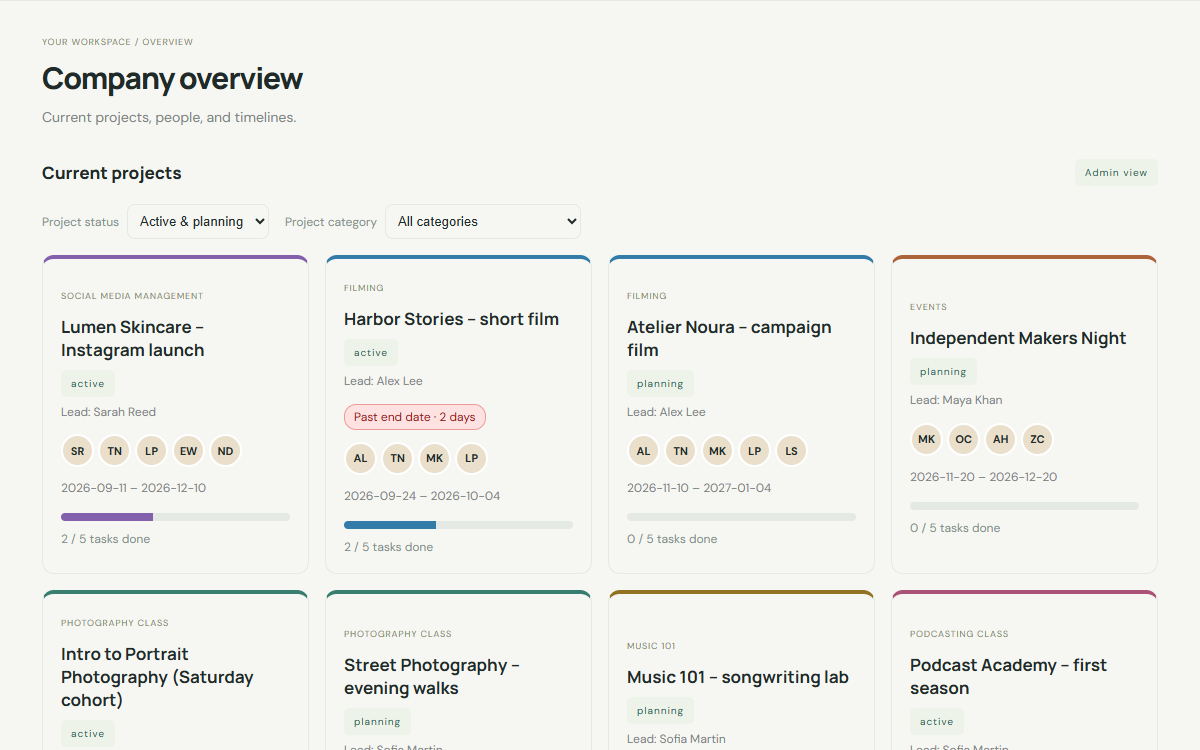Click 'Past end date · 2 days' badge
The width and height of the screenshot is (1200, 750).
click(415, 417)
